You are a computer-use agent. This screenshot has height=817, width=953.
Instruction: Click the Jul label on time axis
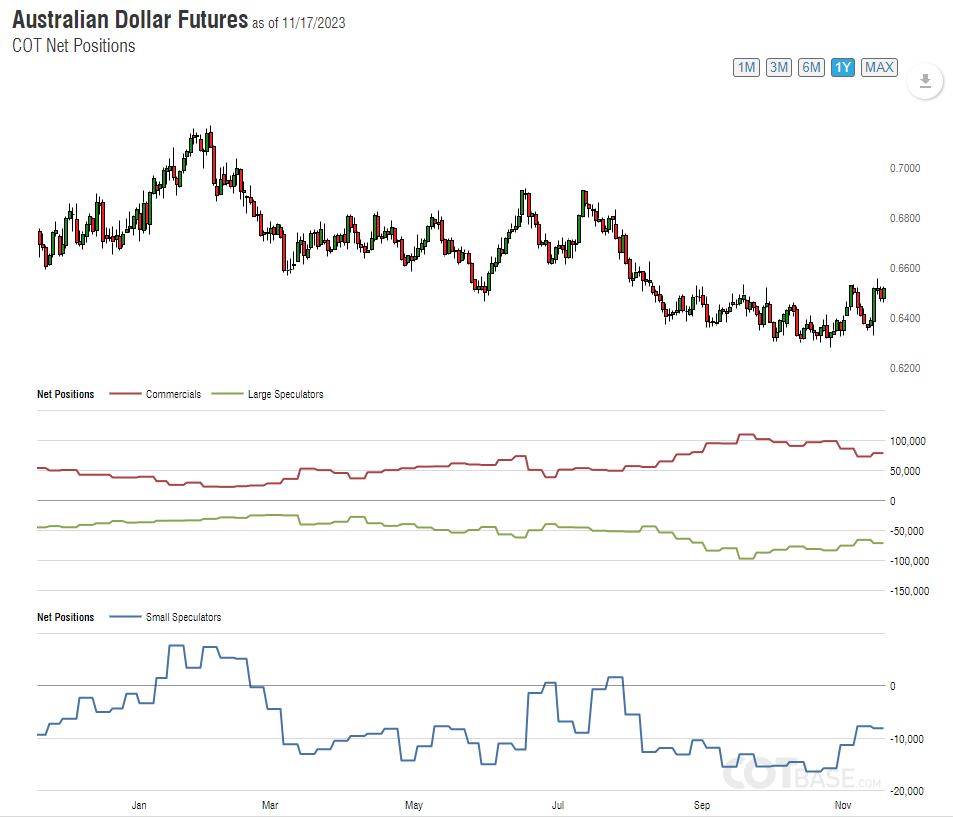[x=559, y=804]
